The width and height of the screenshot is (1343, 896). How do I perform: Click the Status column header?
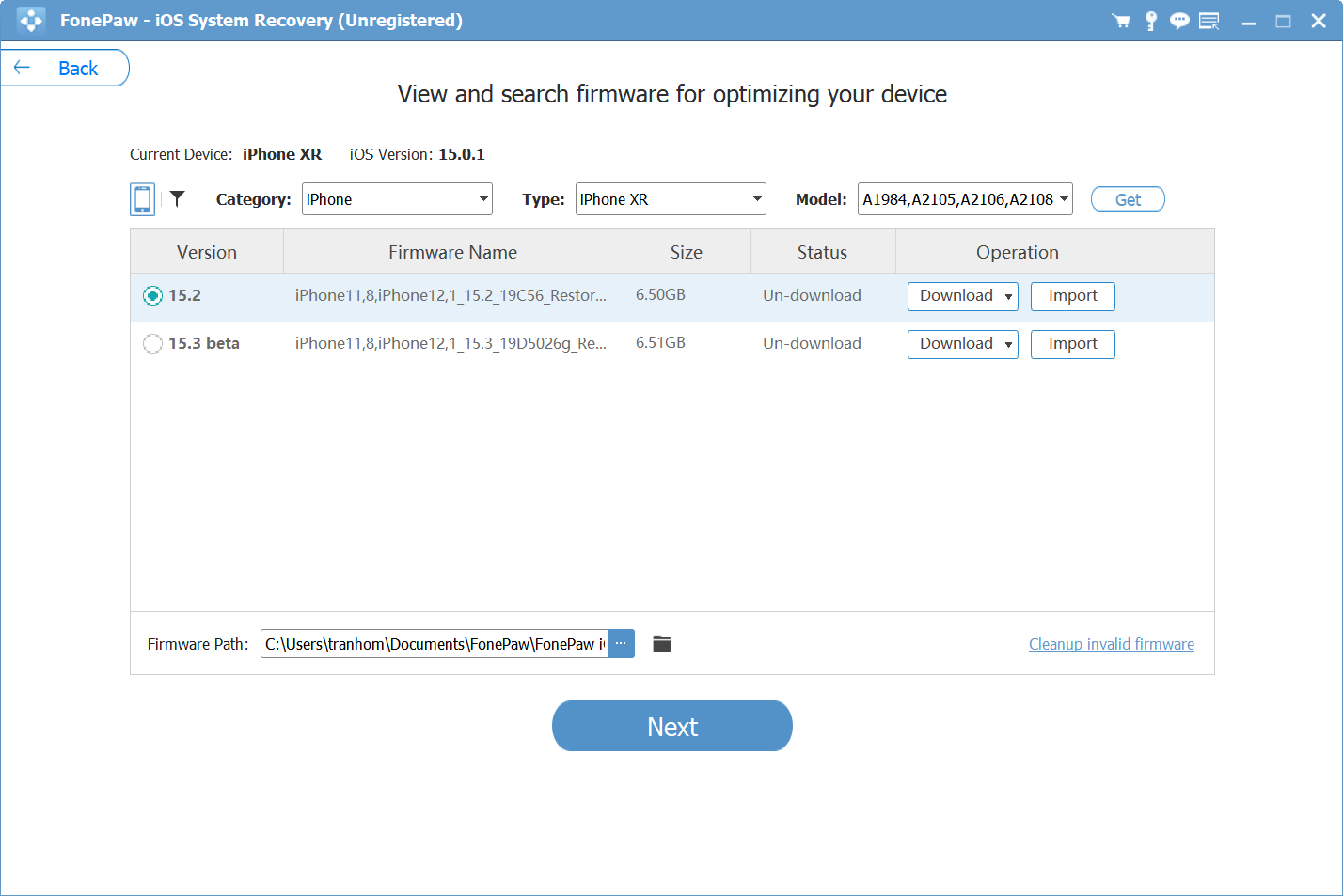[823, 252]
